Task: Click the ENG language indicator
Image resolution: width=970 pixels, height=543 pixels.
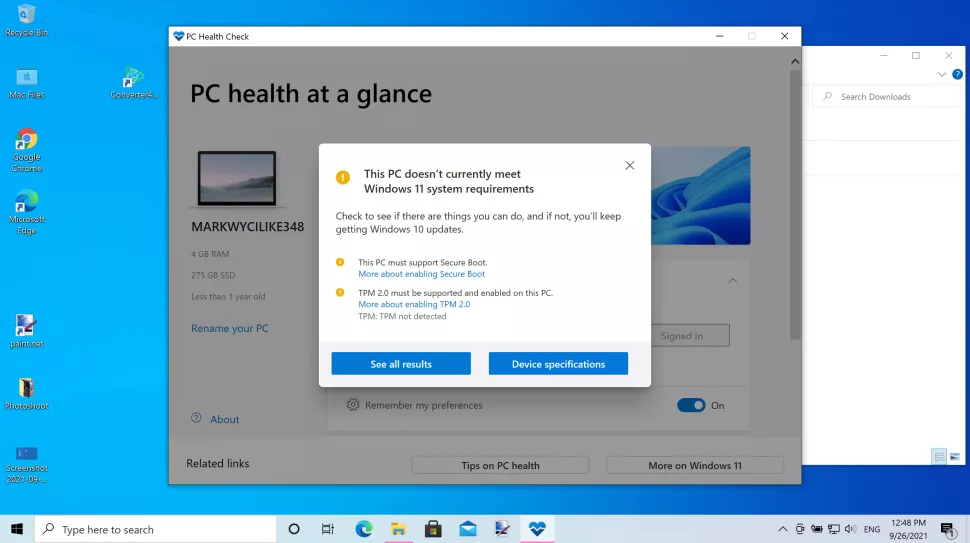Action: (872, 529)
